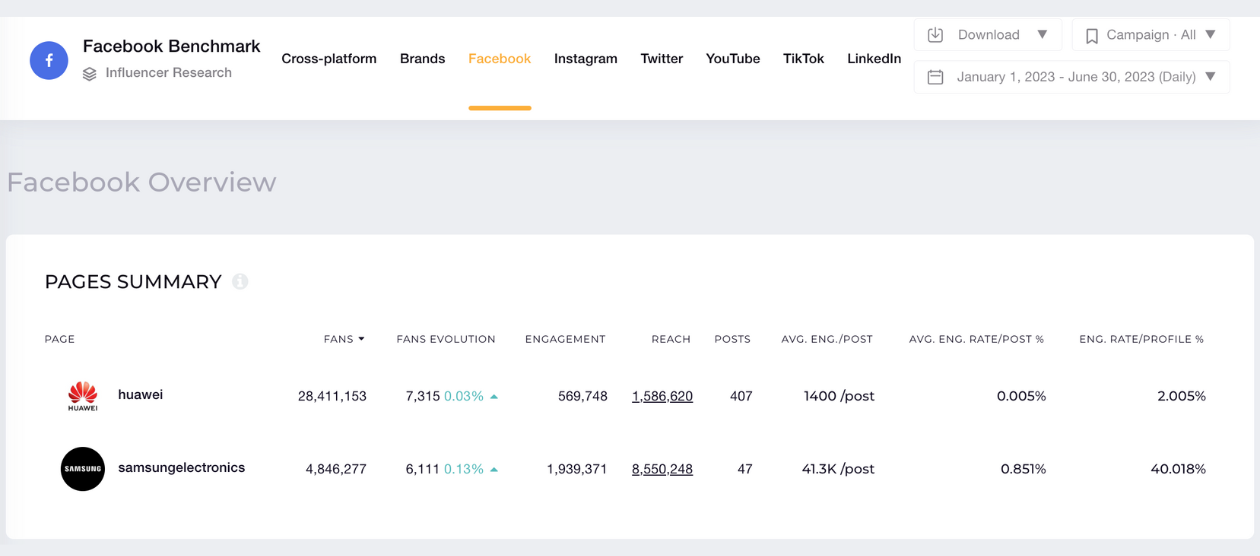Click the download icon in the Download button
The height and width of the screenshot is (556, 1260).
point(935,35)
